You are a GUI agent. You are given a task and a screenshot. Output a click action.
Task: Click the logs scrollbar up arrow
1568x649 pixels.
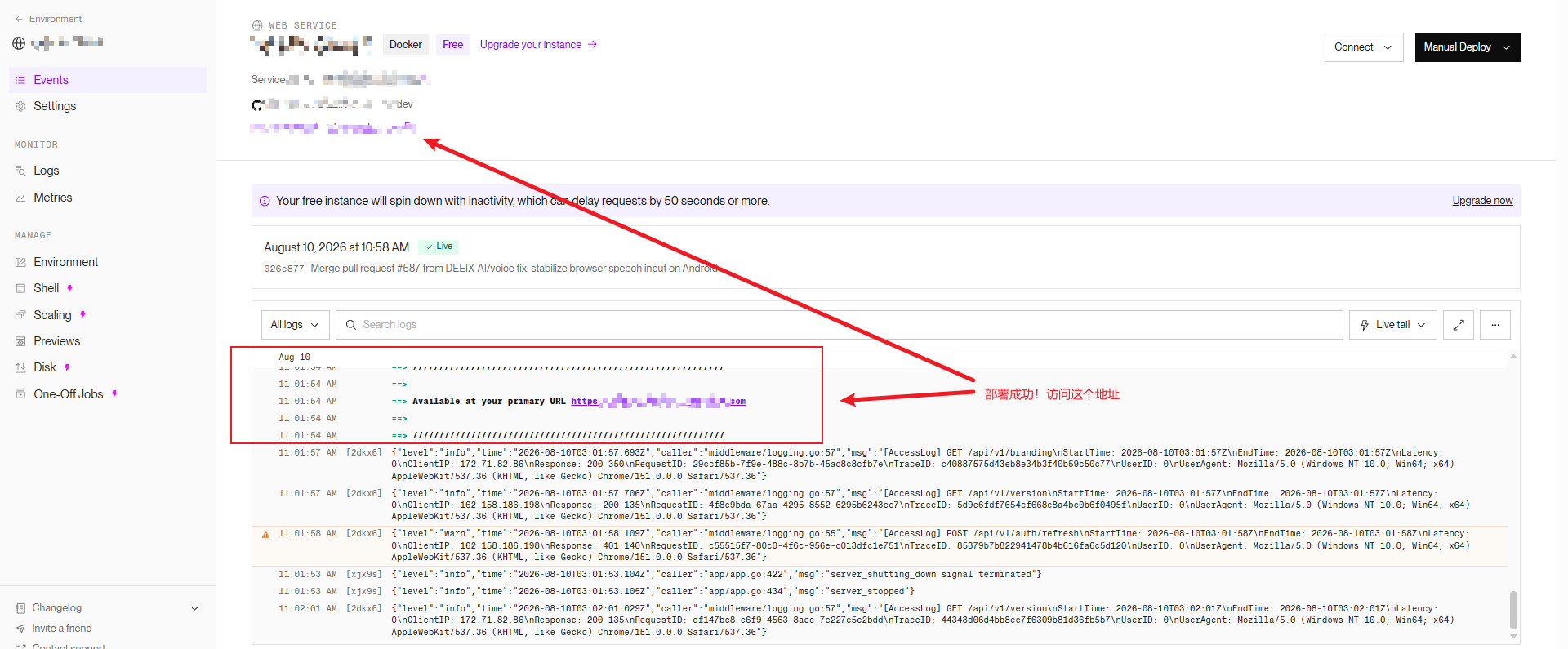[x=1513, y=357]
